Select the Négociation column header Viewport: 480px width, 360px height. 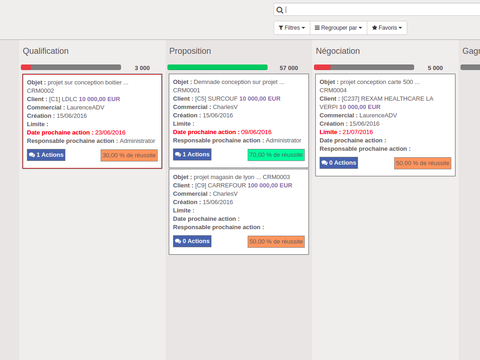[338, 51]
